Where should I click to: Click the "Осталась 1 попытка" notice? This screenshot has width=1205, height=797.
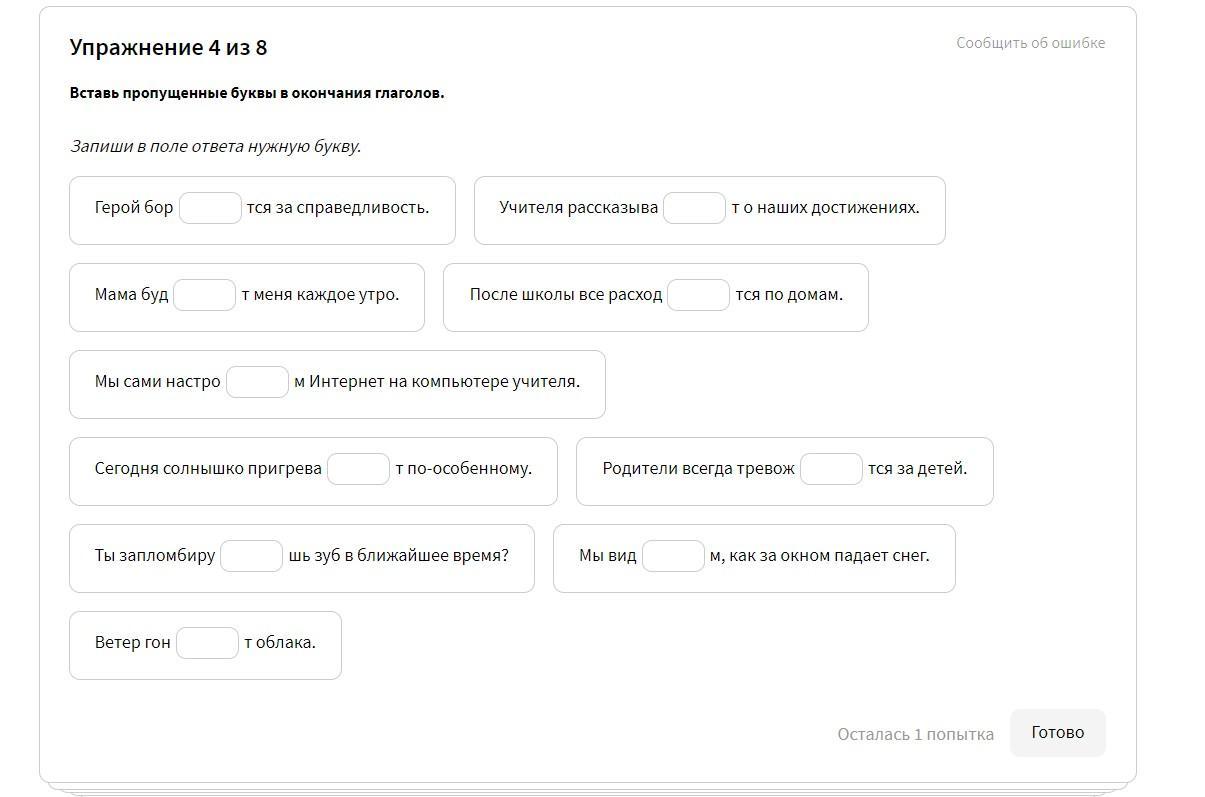point(915,735)
